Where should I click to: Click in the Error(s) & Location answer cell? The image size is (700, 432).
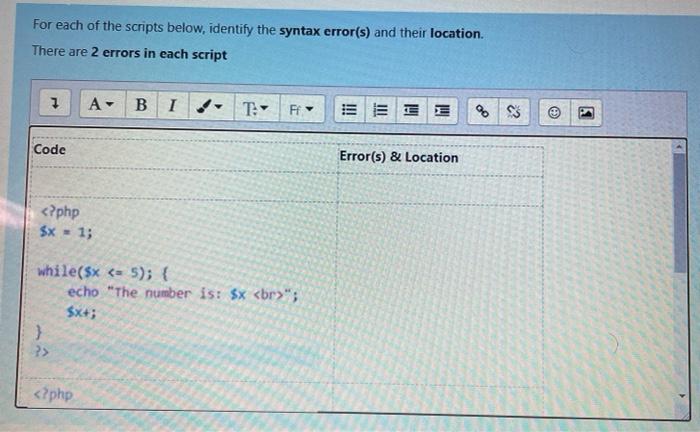tap(438, 295)
